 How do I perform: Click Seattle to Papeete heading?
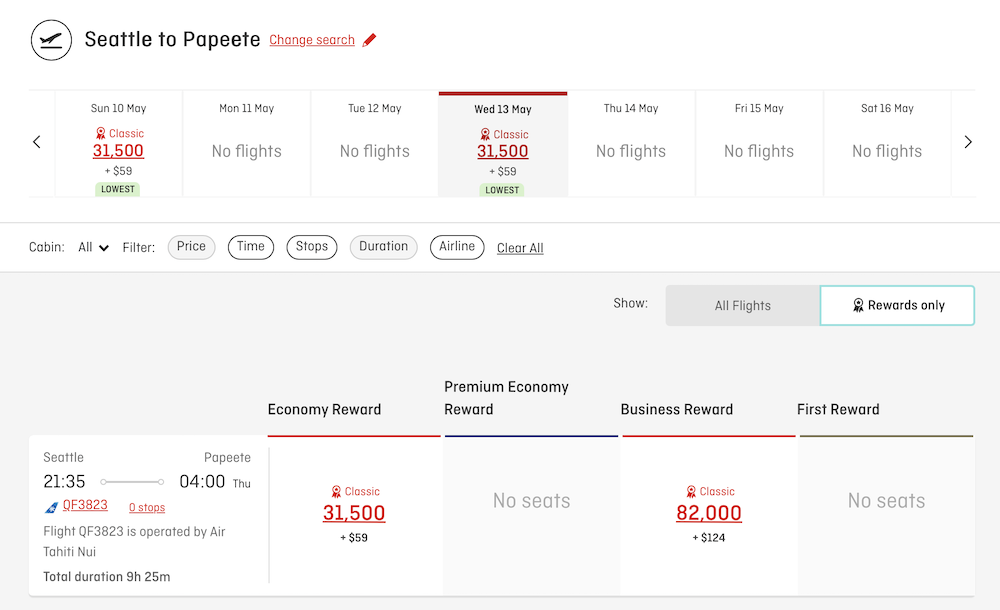172,40
